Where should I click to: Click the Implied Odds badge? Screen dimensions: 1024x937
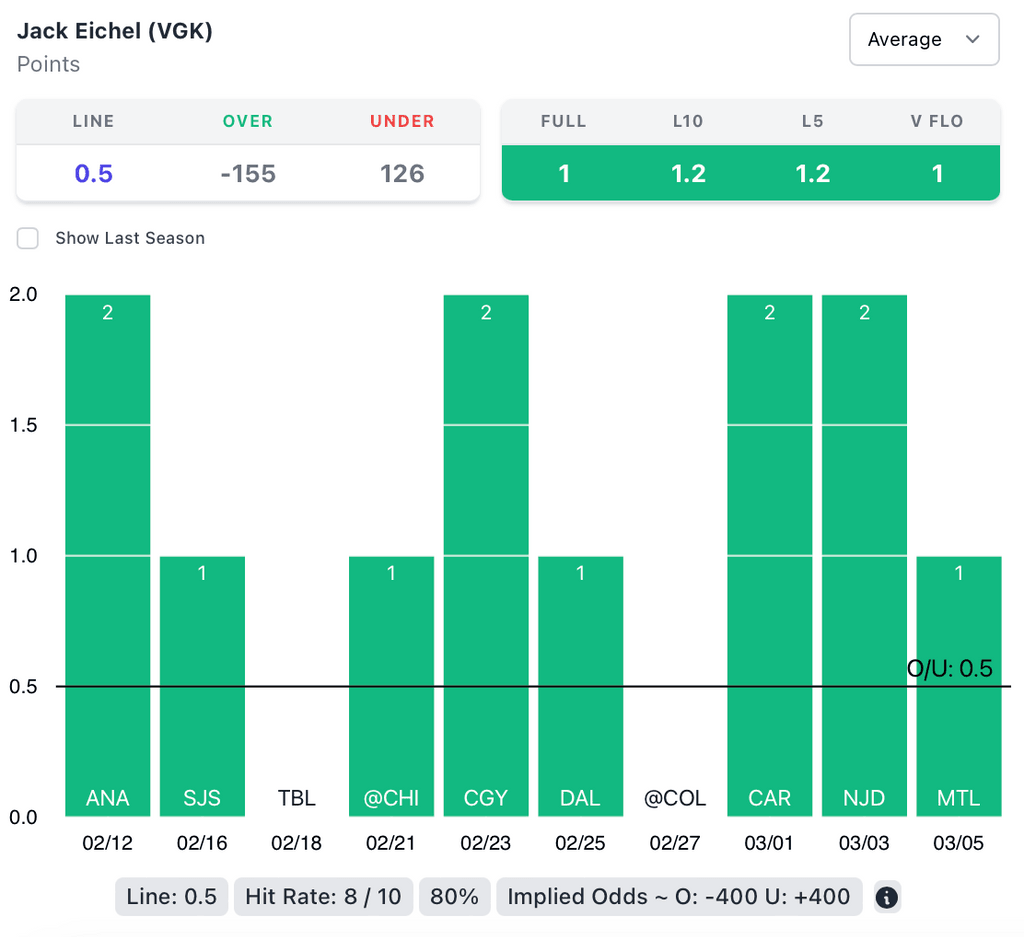(x=678, y=897)
